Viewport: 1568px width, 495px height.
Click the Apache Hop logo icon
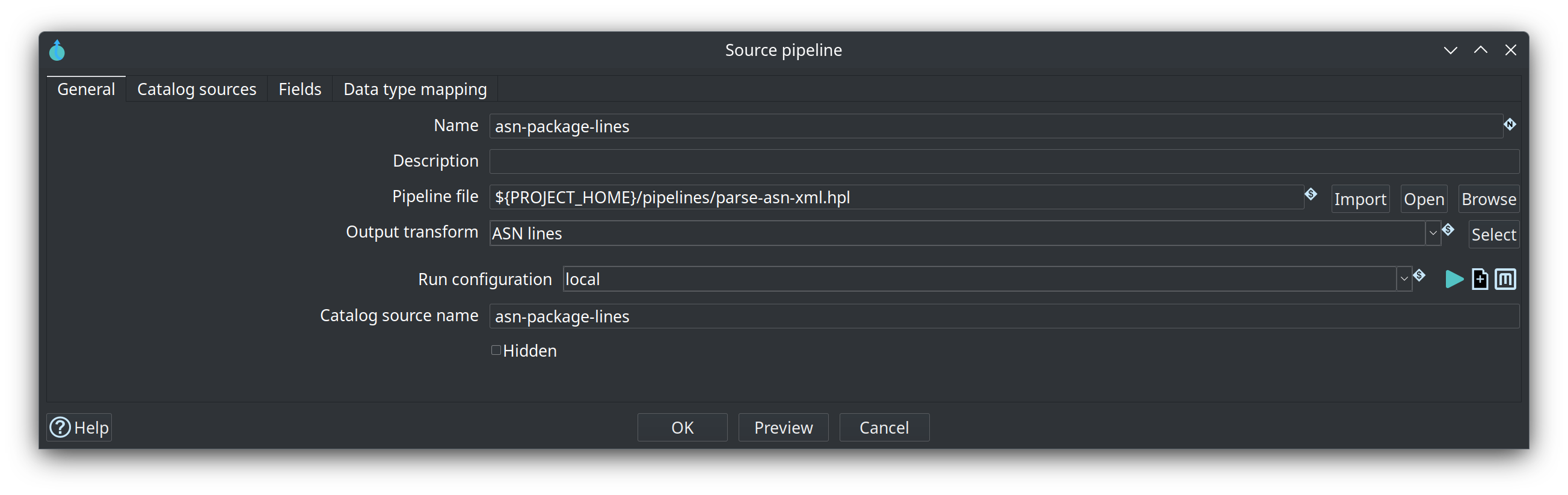(x=57, y=50)
